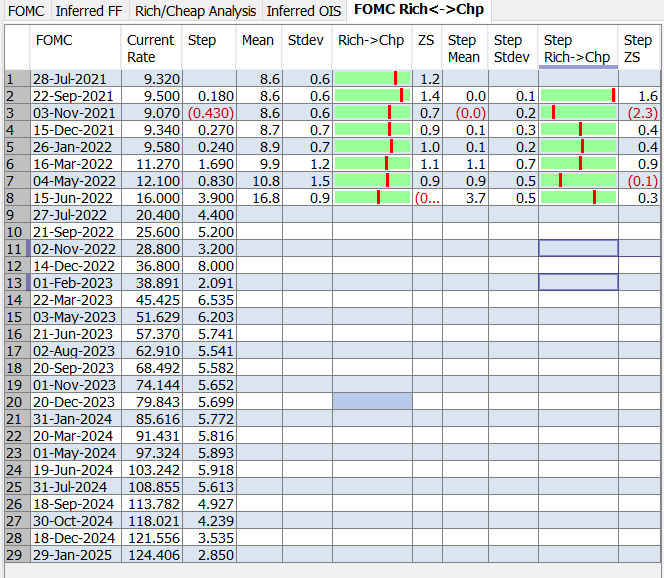
Task: Click the Current Rate column header
Action: point(152,47)
